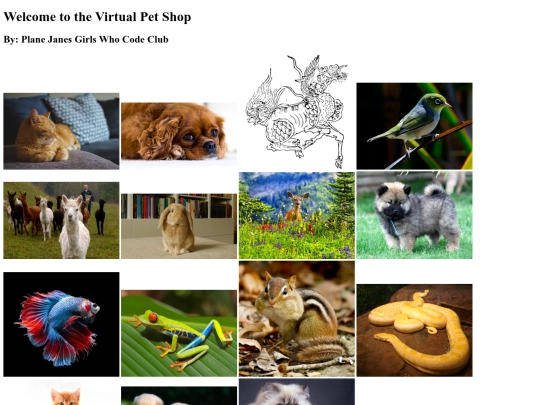
Task: Select the red and blue betta fish
Action: pyautogui.click(x=61, y=324)
